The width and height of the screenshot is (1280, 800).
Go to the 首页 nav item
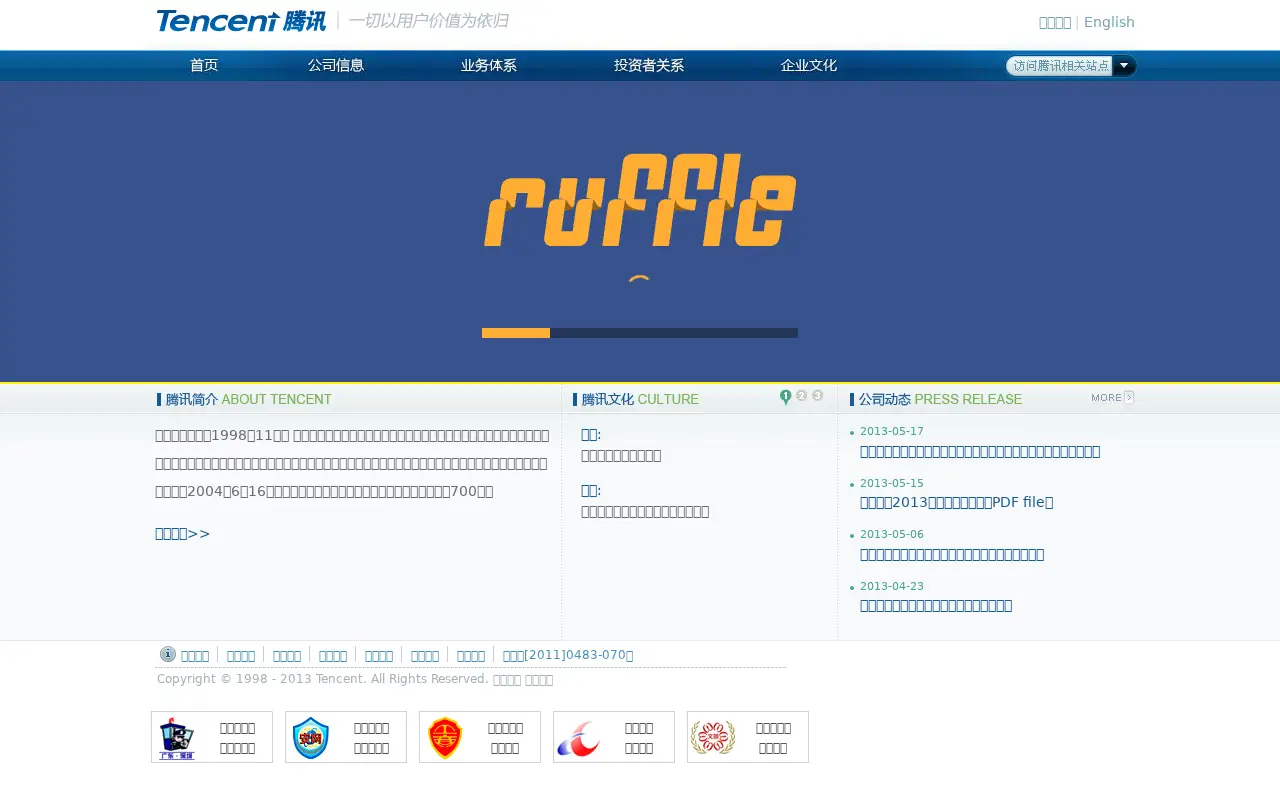204,65
